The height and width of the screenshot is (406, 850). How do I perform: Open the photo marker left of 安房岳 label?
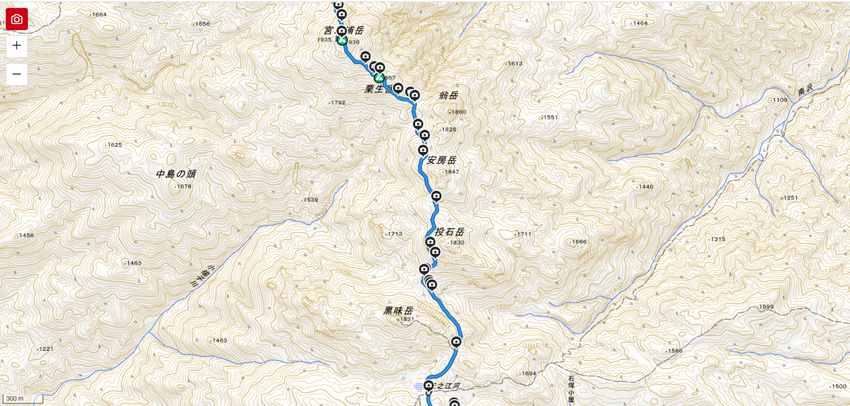pos(423,150)
